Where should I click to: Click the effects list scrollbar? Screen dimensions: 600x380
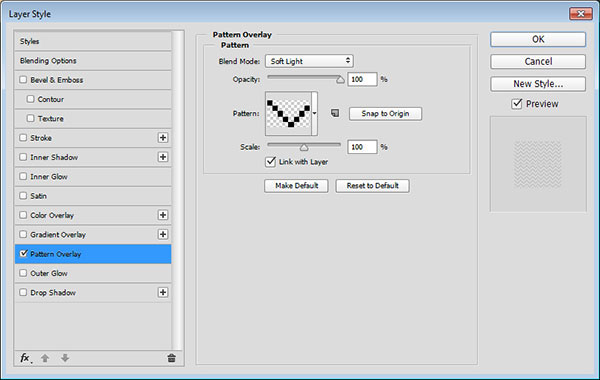pyautogui.click(x=177, y=190)
